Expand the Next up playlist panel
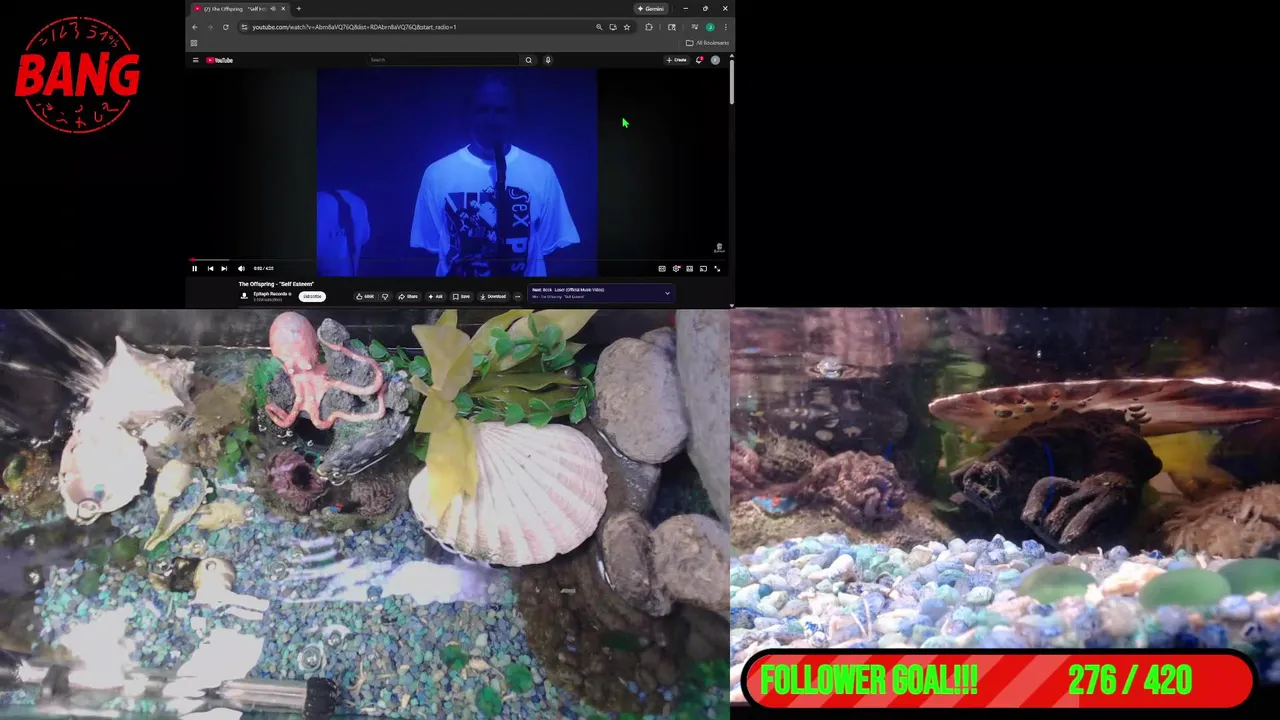This screenshot has height=720, width=1280. [668, 293]
